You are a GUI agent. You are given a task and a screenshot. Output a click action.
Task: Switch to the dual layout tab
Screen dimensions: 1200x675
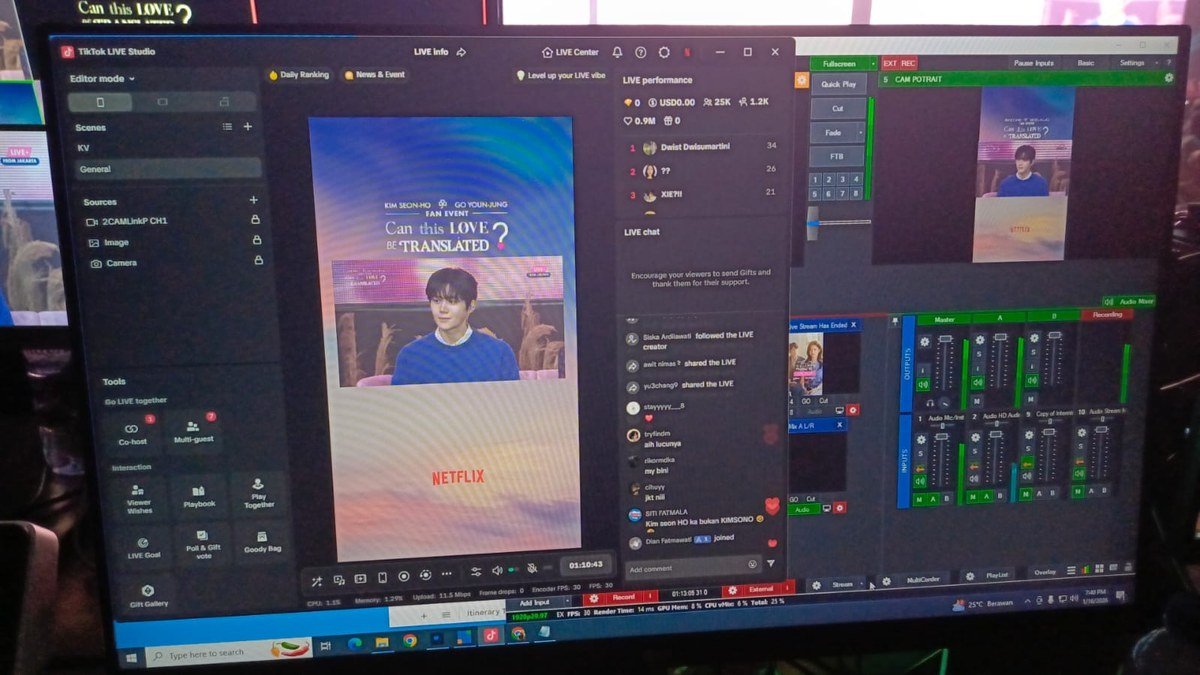[x=224, y=101]
